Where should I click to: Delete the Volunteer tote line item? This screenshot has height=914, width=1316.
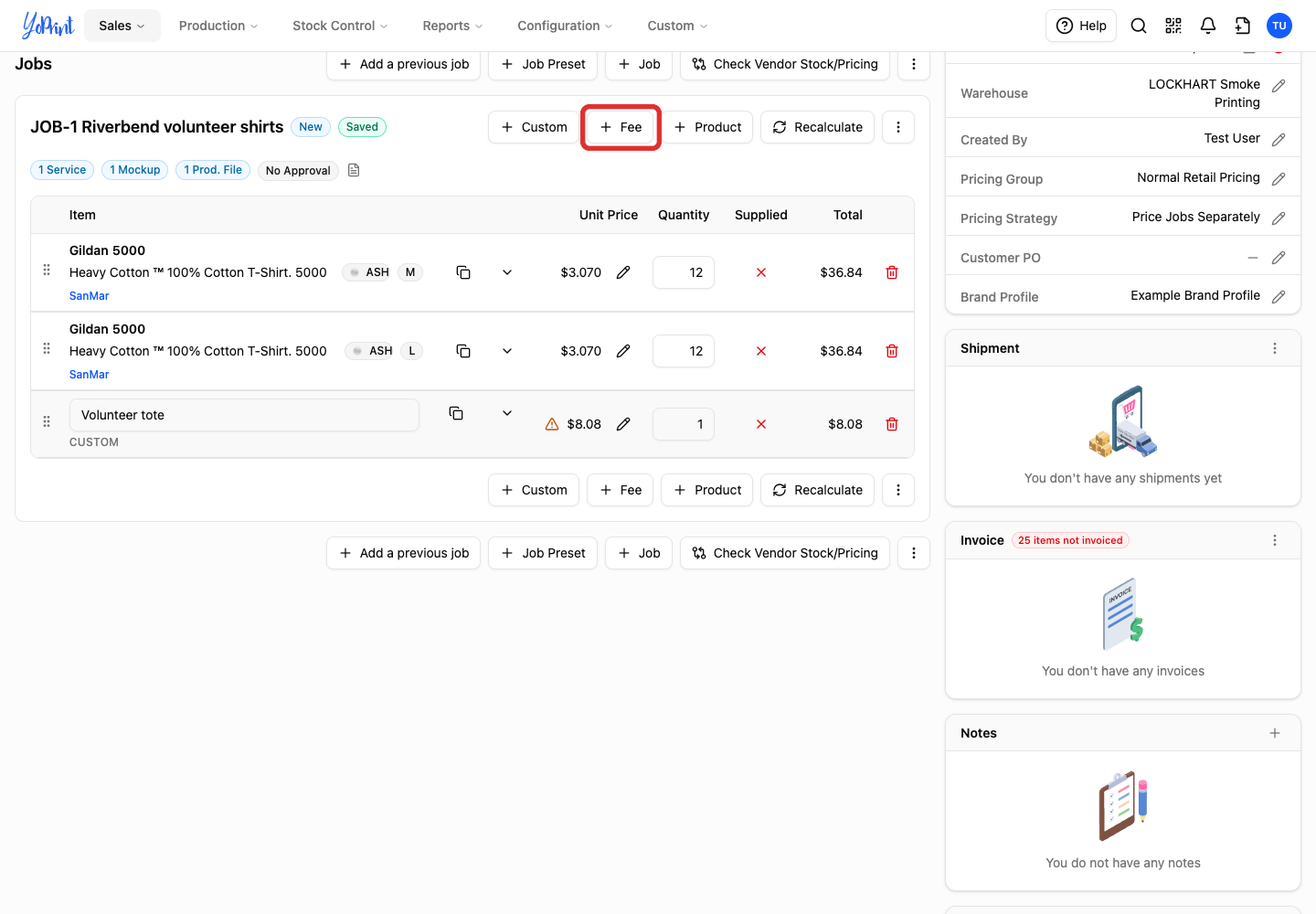click(892, 424)
